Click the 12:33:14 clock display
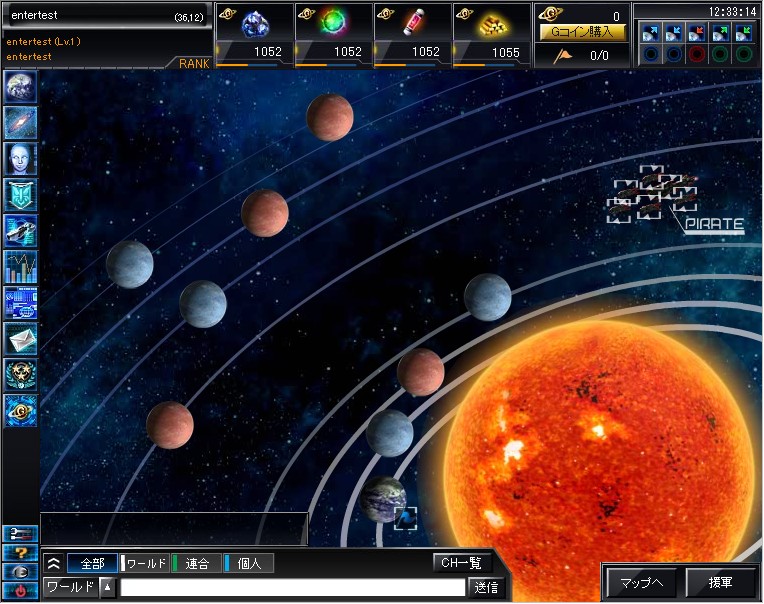 click(x=732, y=12)
